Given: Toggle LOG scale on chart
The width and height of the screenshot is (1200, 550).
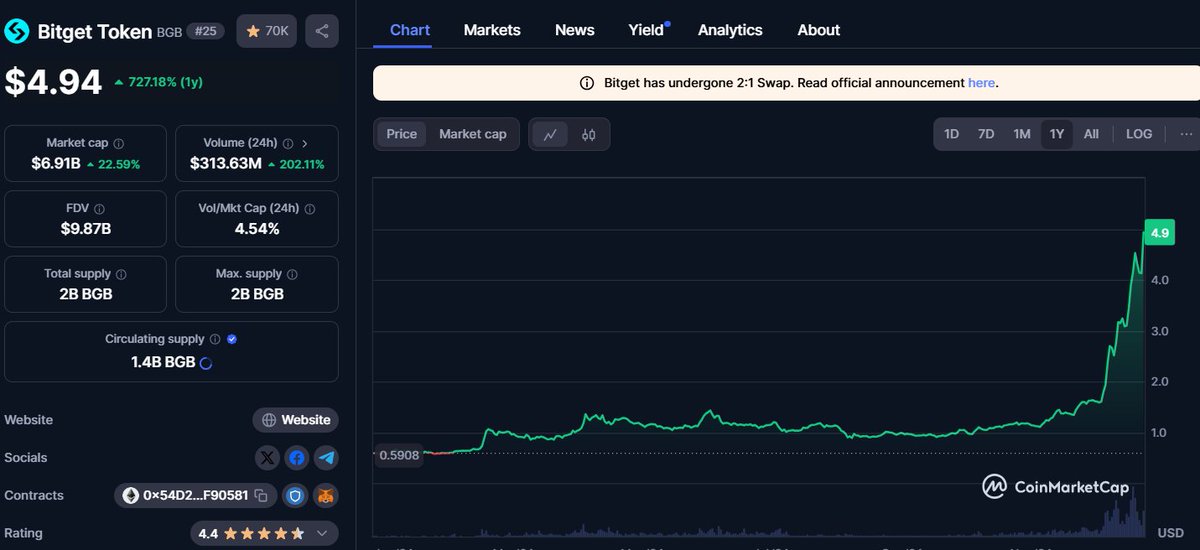Looking at the screenshot, I should pyautogui.click(x=1139, y=134).
